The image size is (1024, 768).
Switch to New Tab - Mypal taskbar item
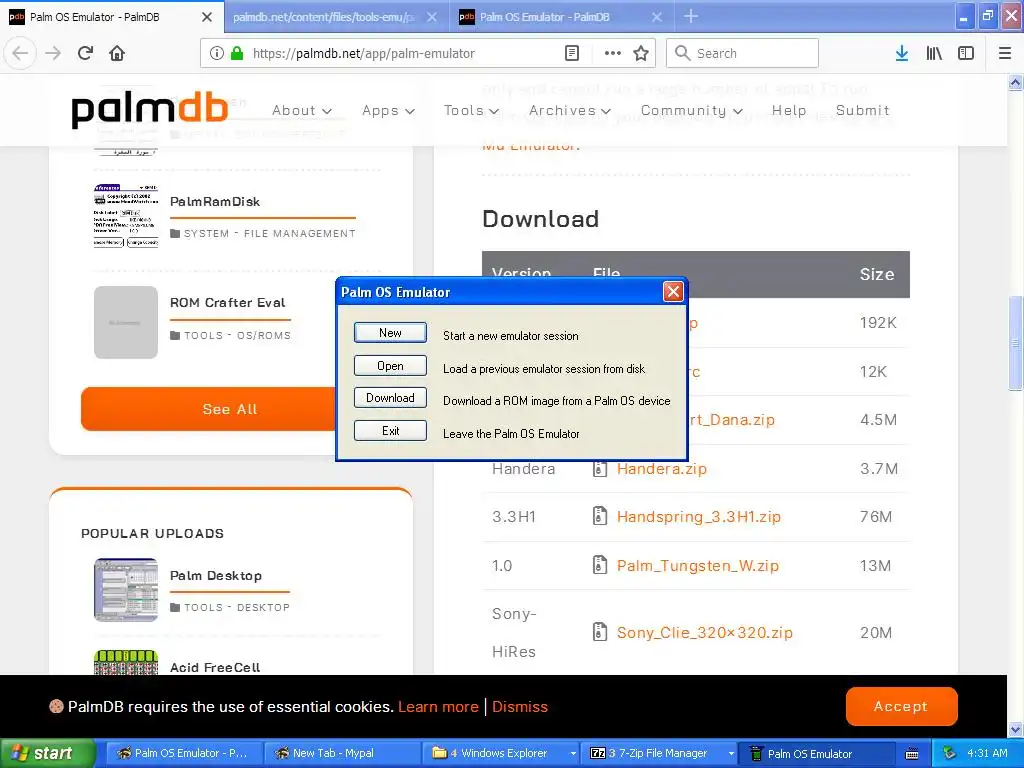(x=342, y=753)
